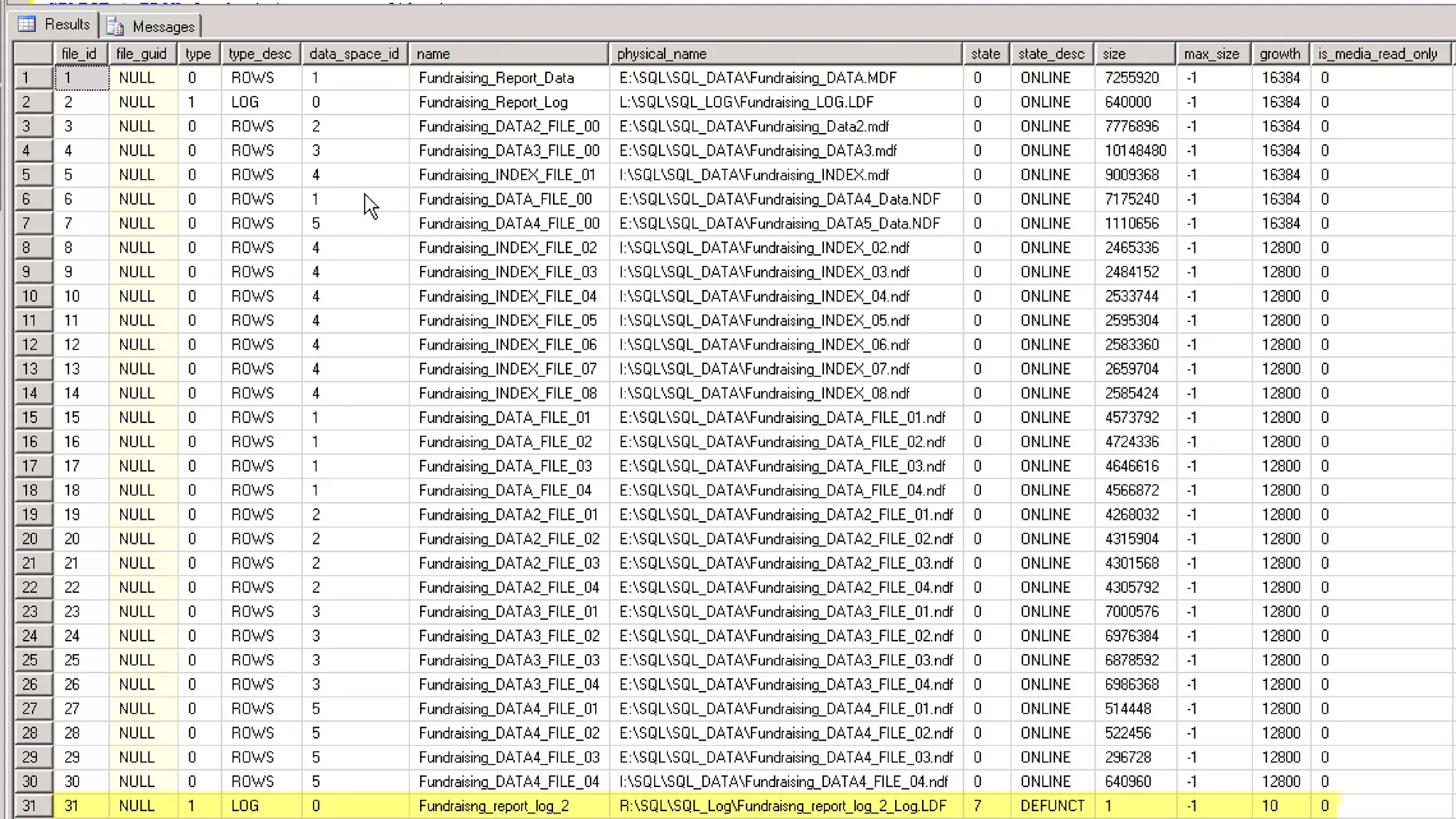
Task: Click the Fundraising_Report_Log name cell
Action: tap(493, 102)
